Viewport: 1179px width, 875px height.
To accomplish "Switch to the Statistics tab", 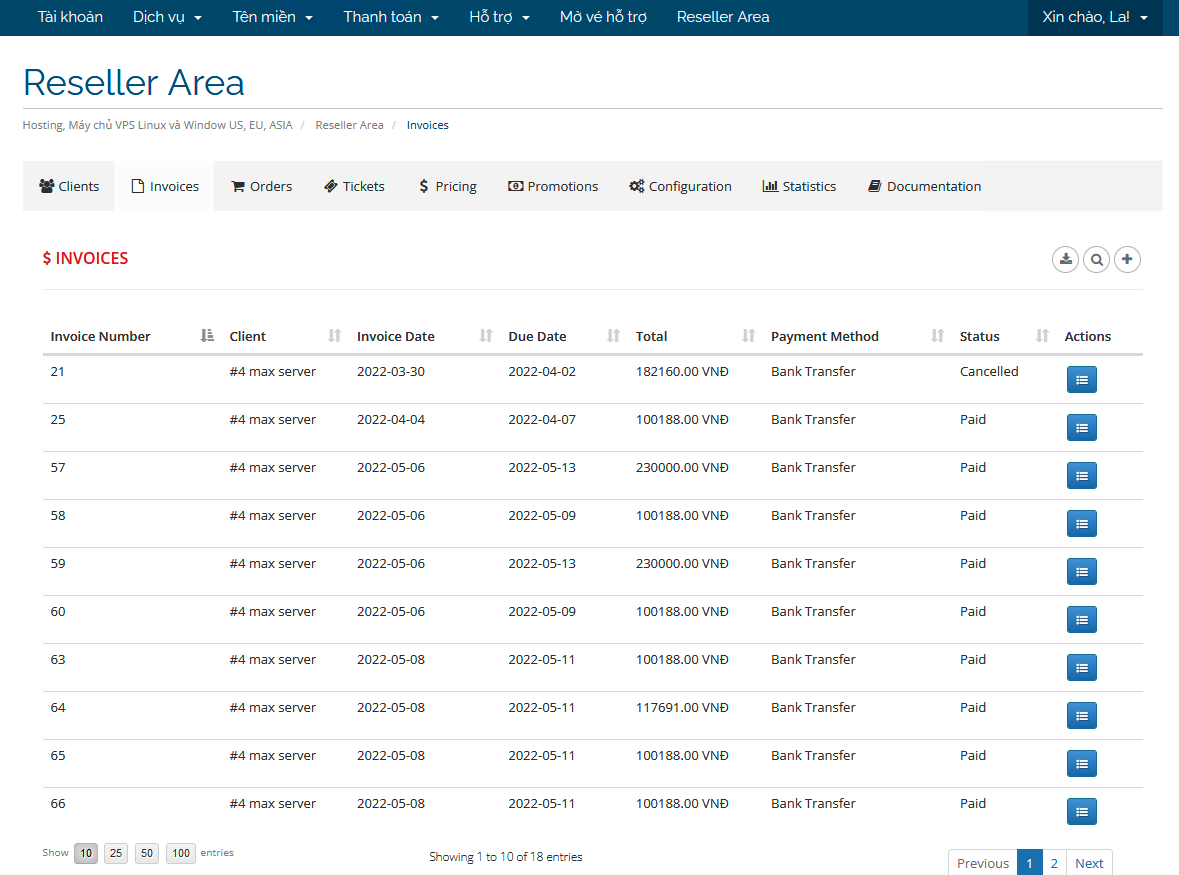I will point(799,186).
